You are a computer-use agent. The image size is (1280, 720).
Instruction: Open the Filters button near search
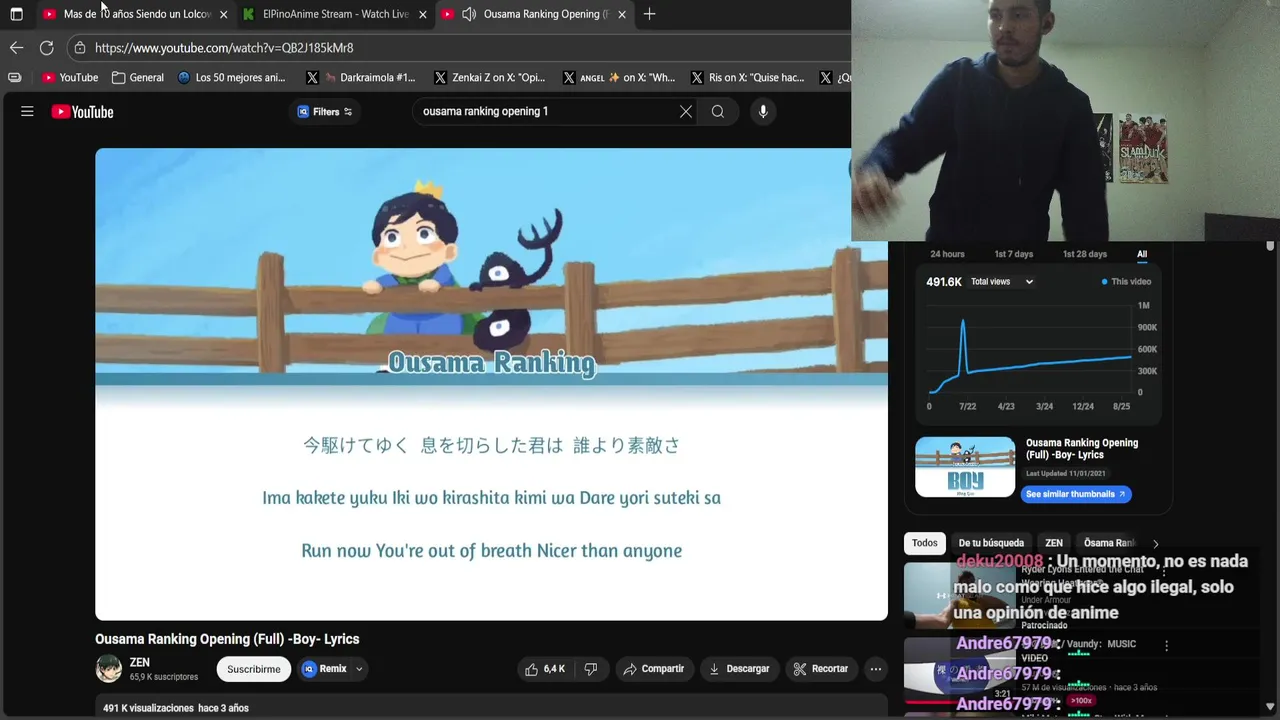[x=325, y=111]
